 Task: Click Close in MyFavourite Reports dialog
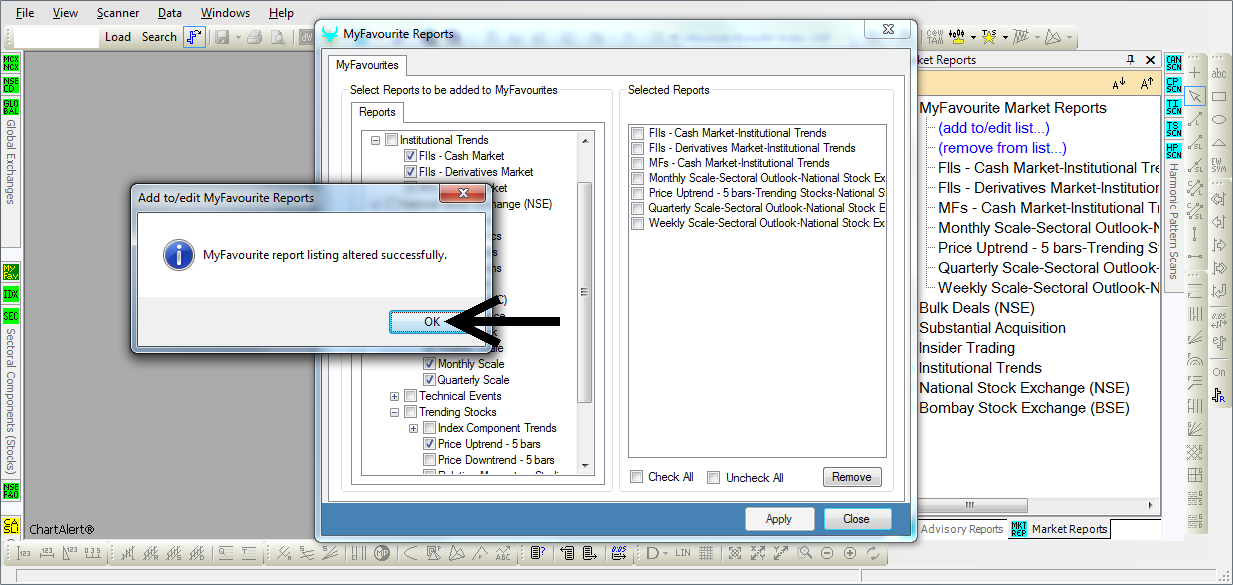pos(857,519)
